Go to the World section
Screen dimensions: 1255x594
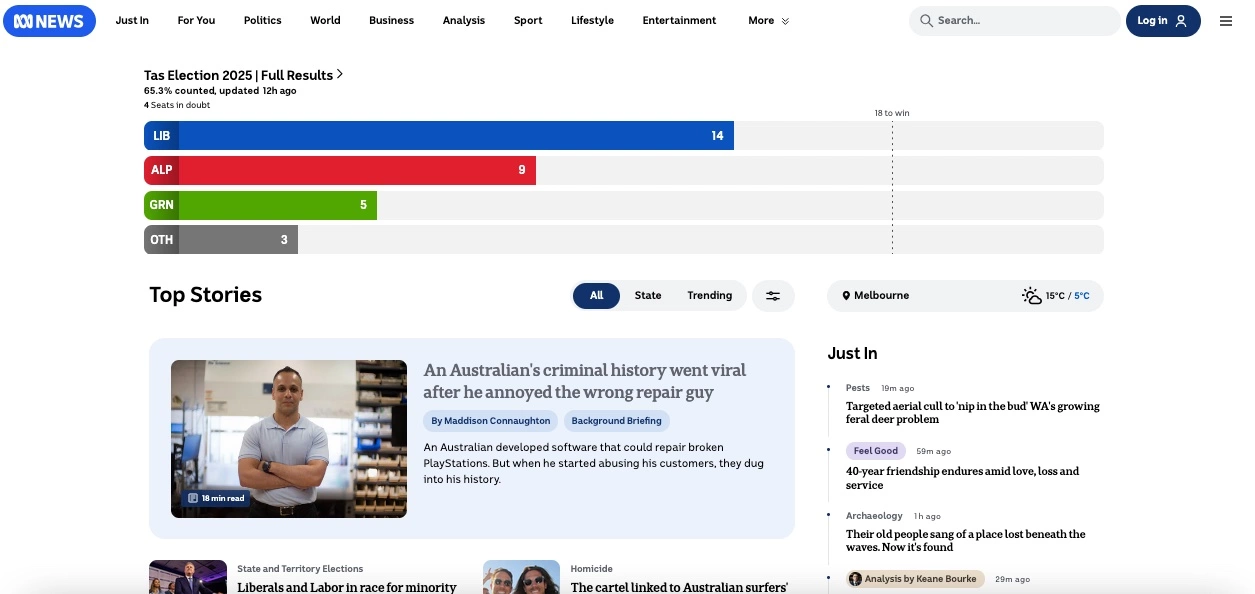(325, 21)
